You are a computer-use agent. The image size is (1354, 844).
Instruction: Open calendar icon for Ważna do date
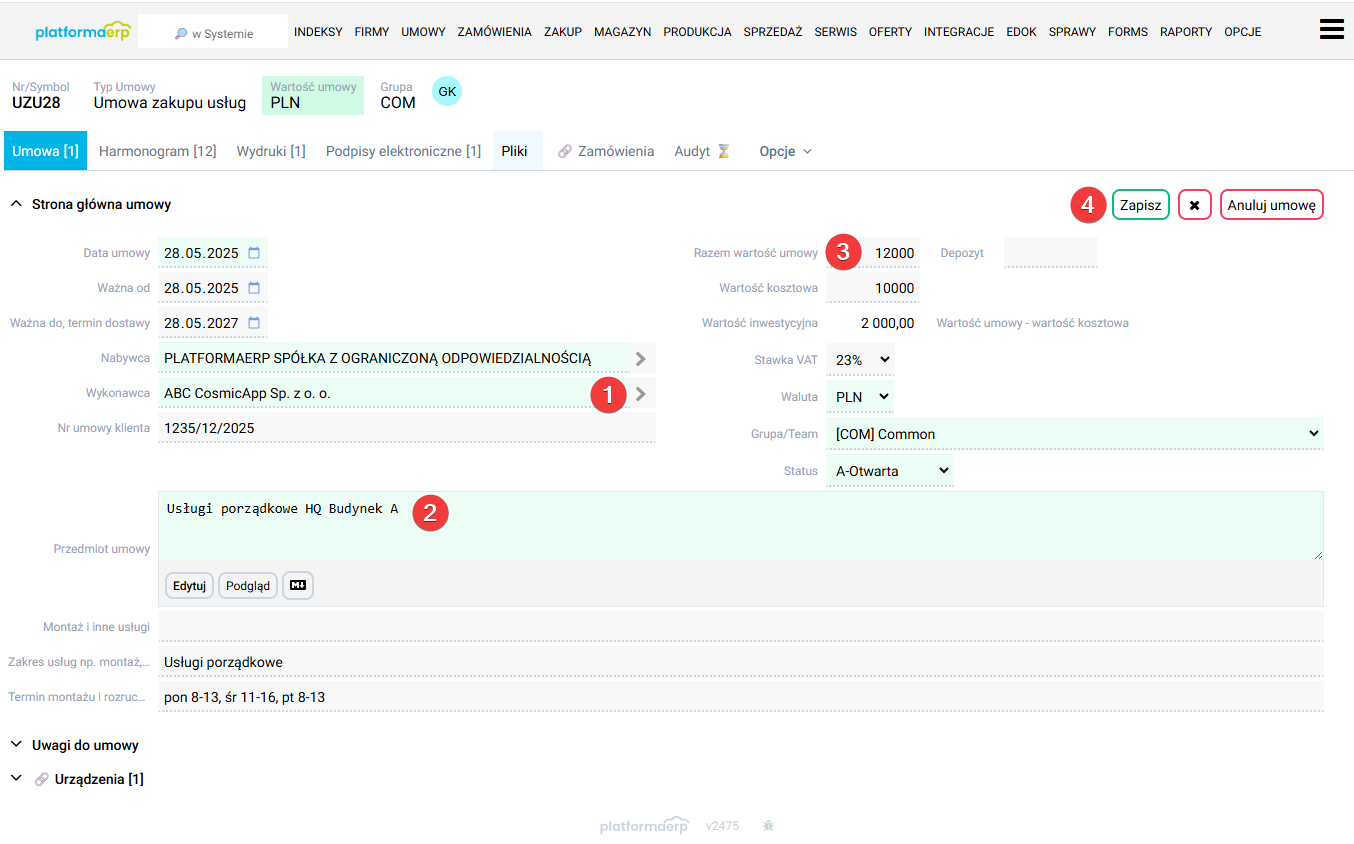pyautogui.click(x=254, y=323)
